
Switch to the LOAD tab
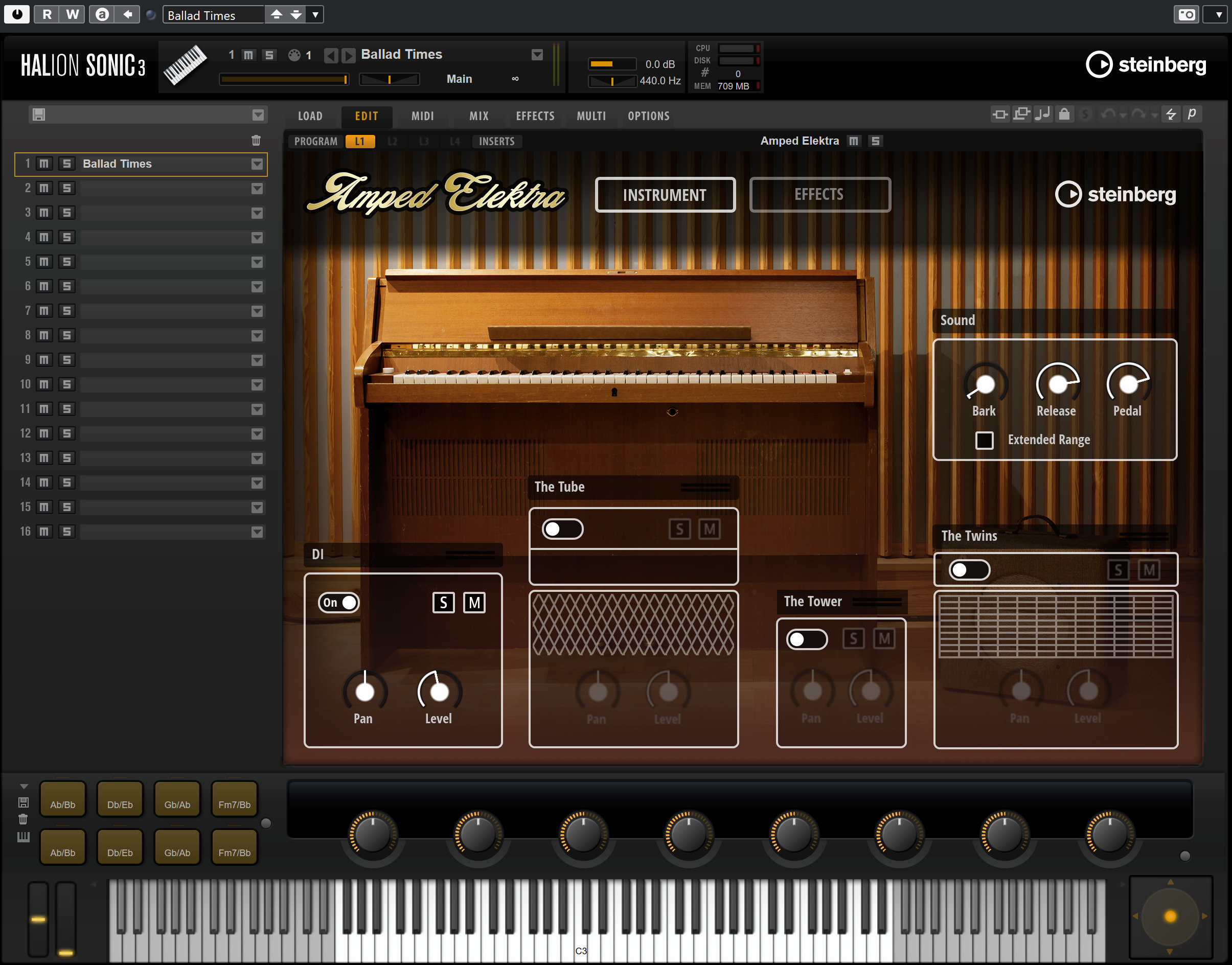pyautogui.click(x=310, y=116)
